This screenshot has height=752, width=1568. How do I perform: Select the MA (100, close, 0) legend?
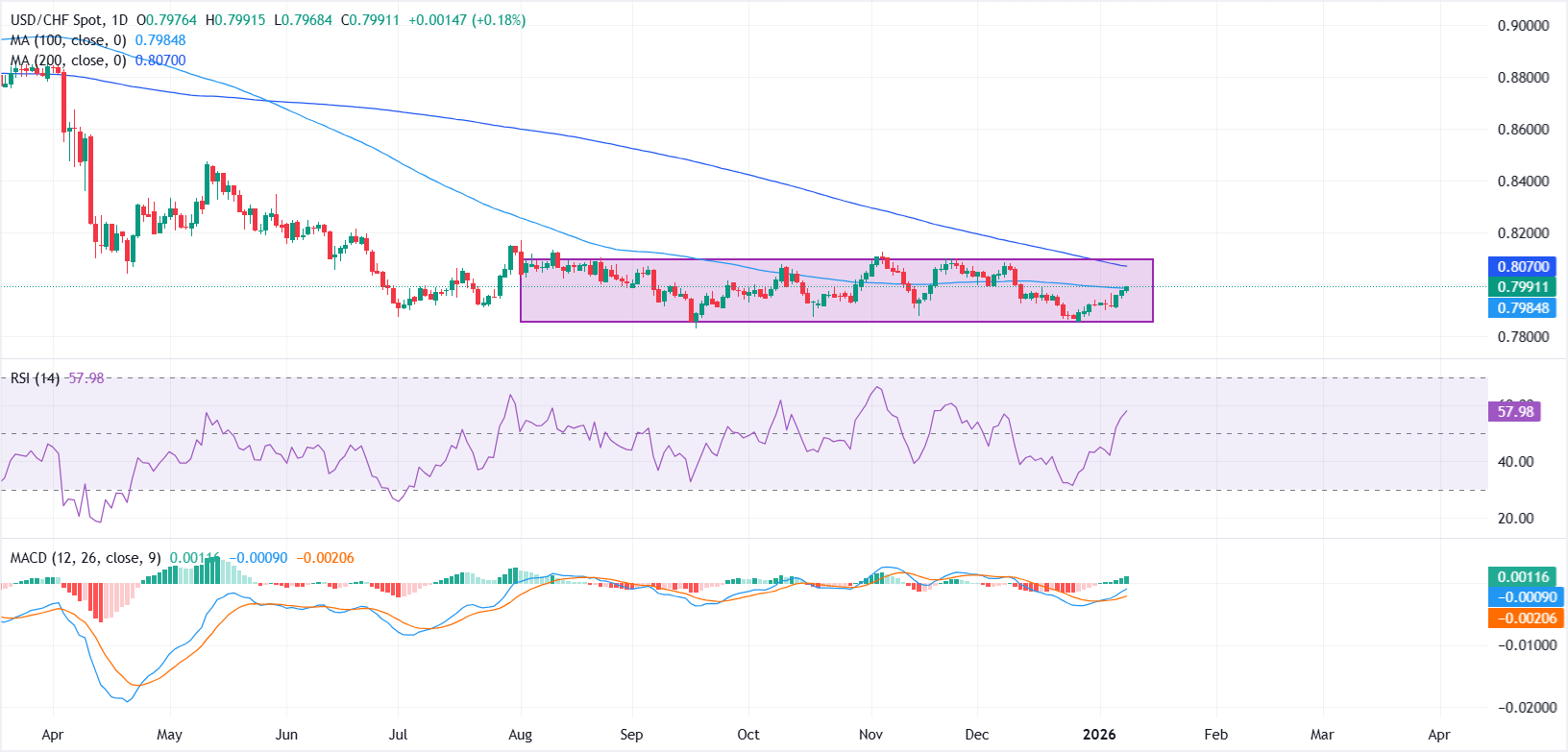[x=68, y=40]
